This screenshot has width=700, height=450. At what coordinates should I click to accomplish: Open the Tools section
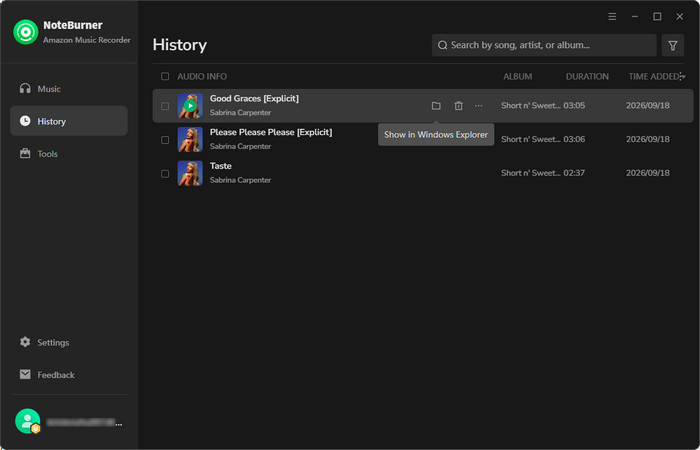tap(69, 154)
